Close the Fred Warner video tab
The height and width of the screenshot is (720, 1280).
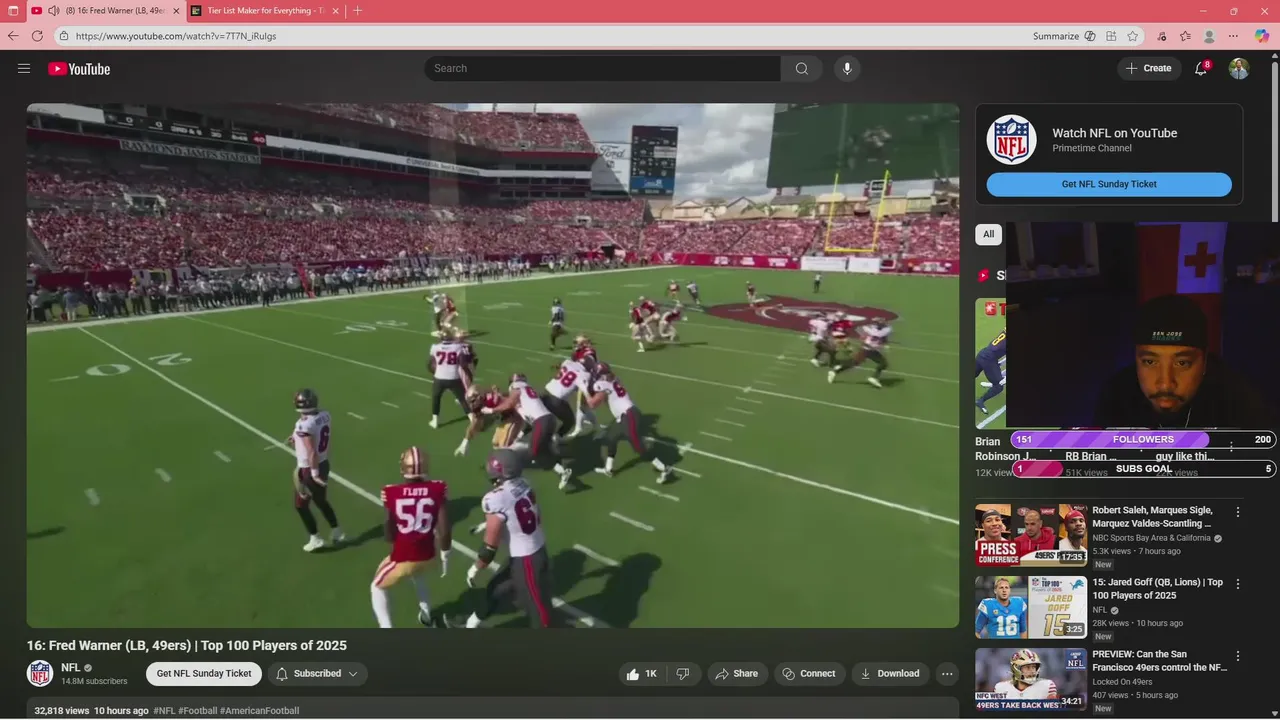point(176,11)
